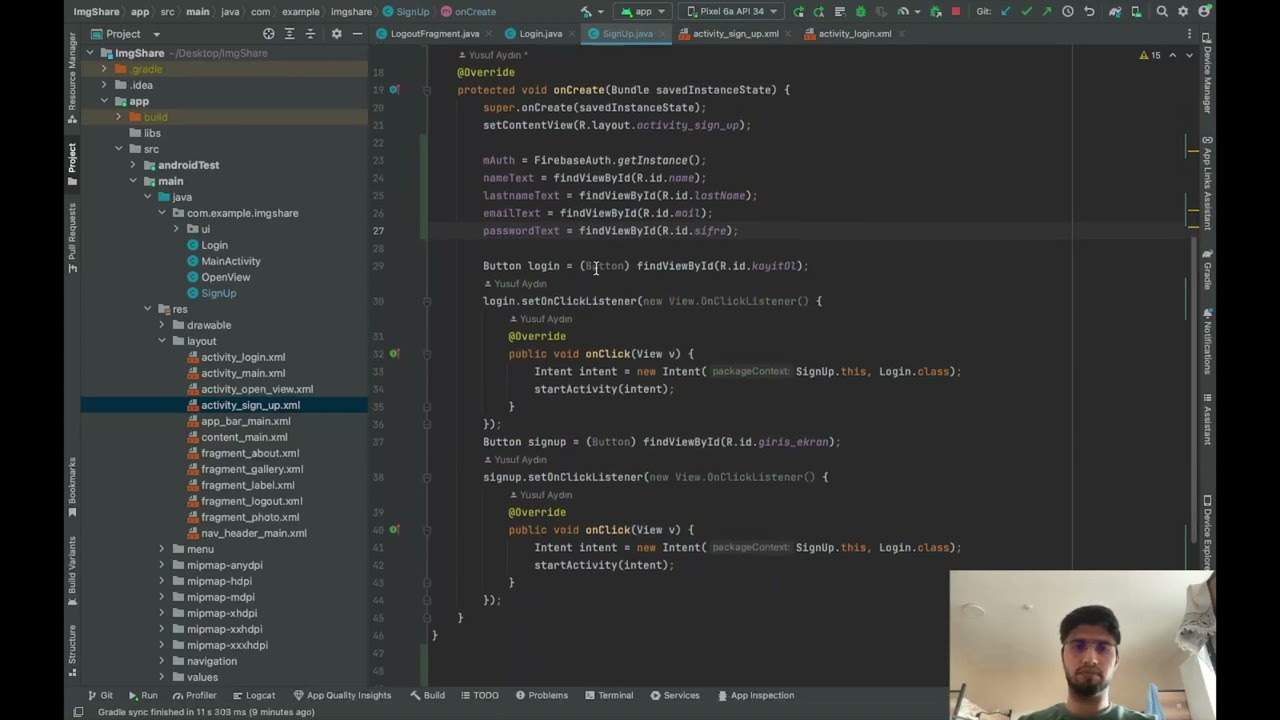This screenshot has width=1280, height=720.
Task: Click Git push arrow icon
Action: click(1047, 12)
